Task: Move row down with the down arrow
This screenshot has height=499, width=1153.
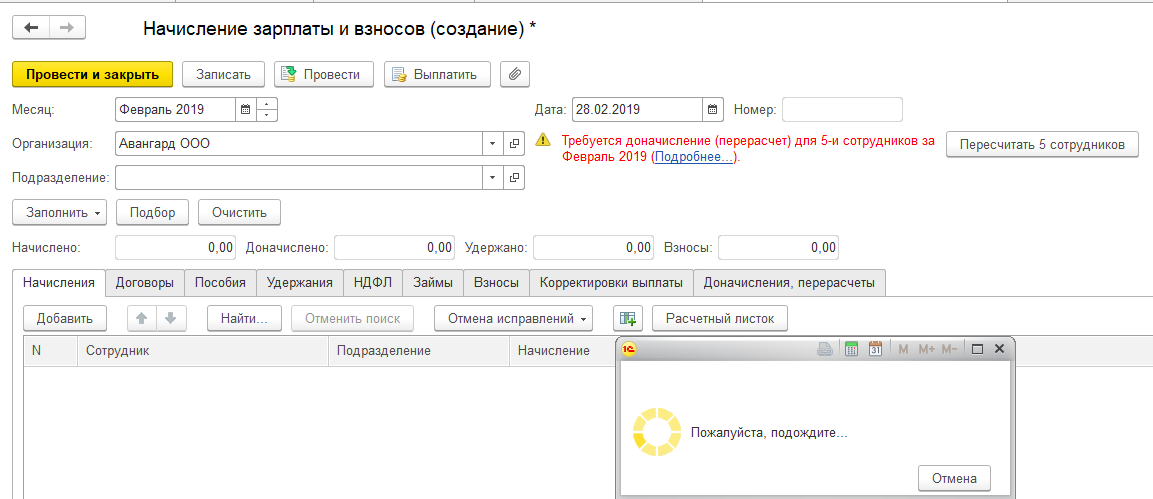Action: pos(171,319)
